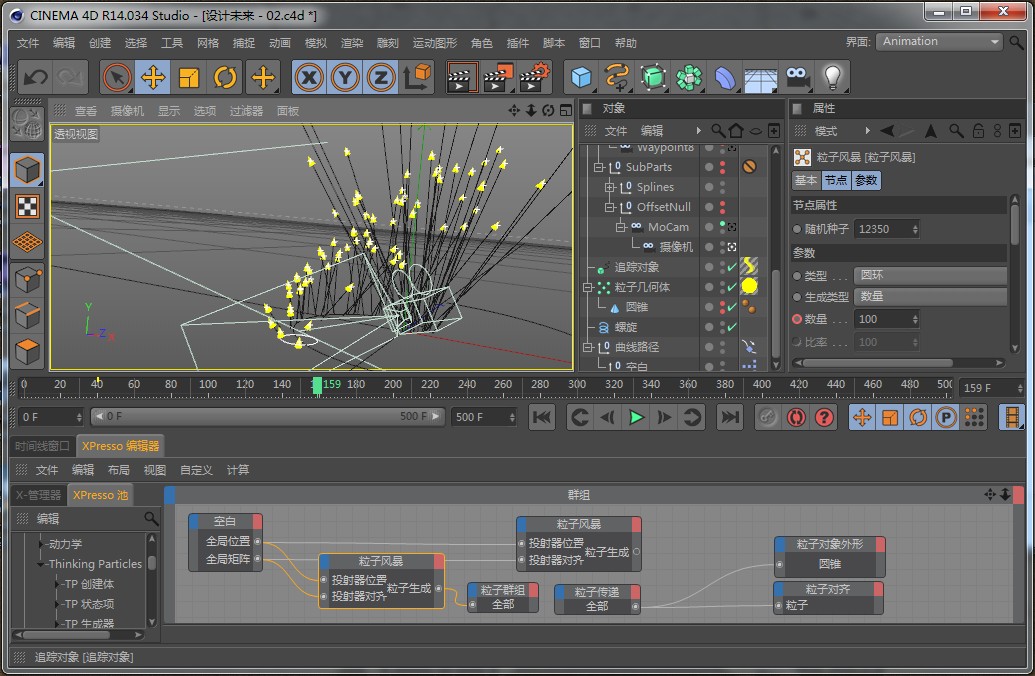Open the 界面 Animation layout dropdown

pyautogui.click(x=939, y=42)
